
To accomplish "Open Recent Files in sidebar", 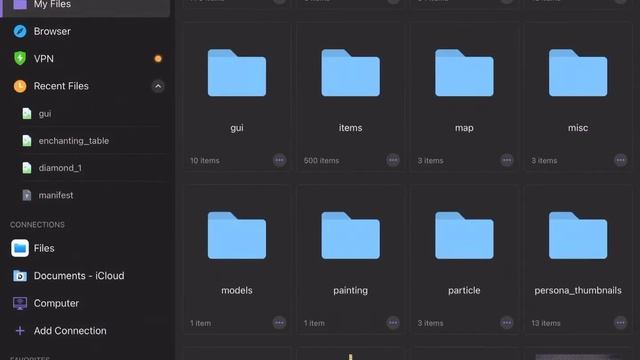I will (x=86, y=86).
